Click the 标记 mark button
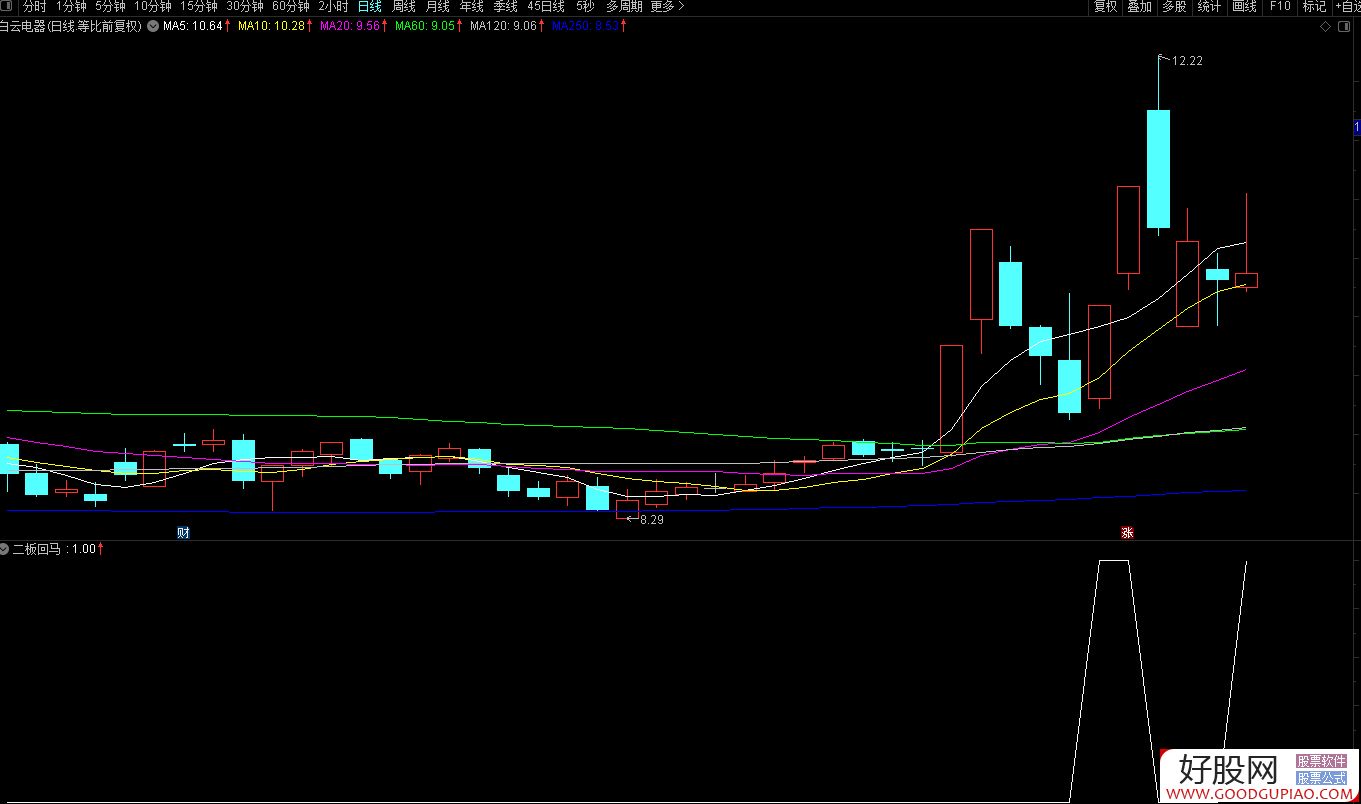Screen dimensions: 1361x804 click(1314, 6)
